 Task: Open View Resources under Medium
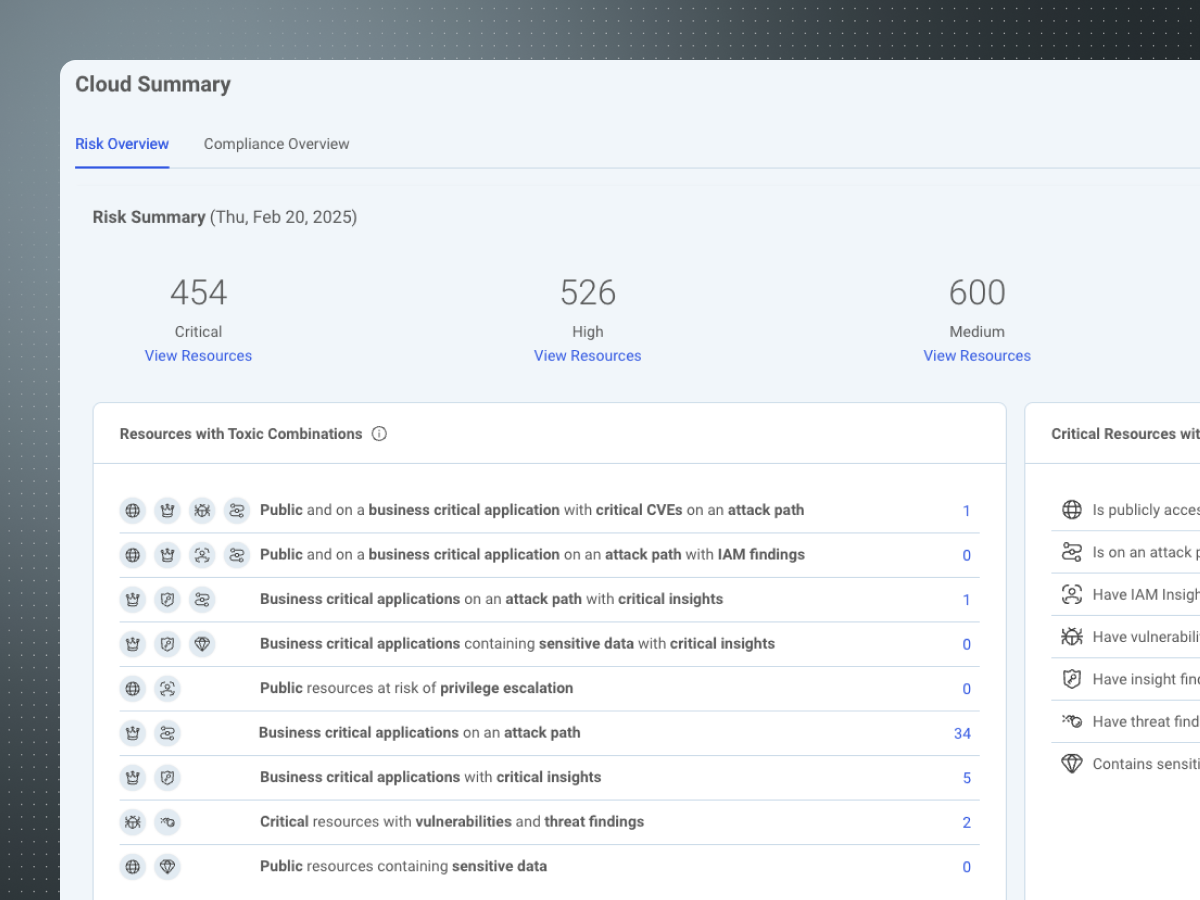(x=976, y=356)
